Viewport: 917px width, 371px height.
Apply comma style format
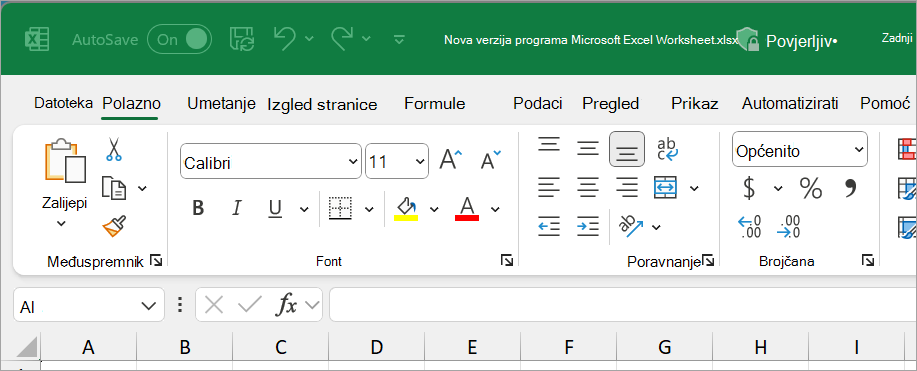(x=850, y=189)
